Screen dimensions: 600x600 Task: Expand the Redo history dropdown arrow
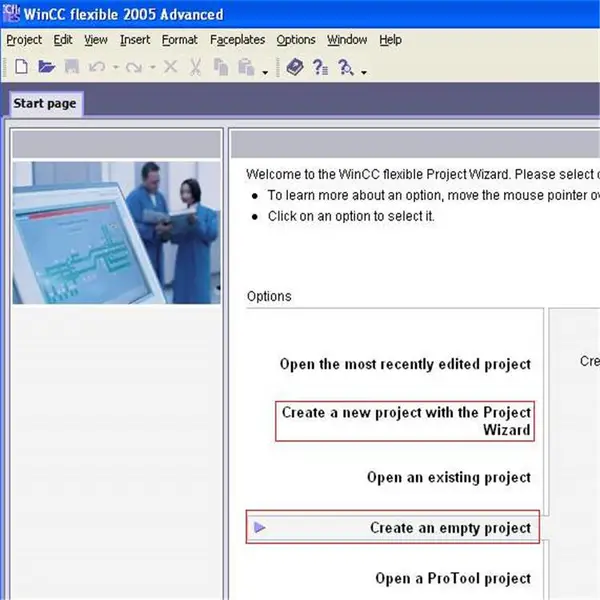[x=152, y=68]
